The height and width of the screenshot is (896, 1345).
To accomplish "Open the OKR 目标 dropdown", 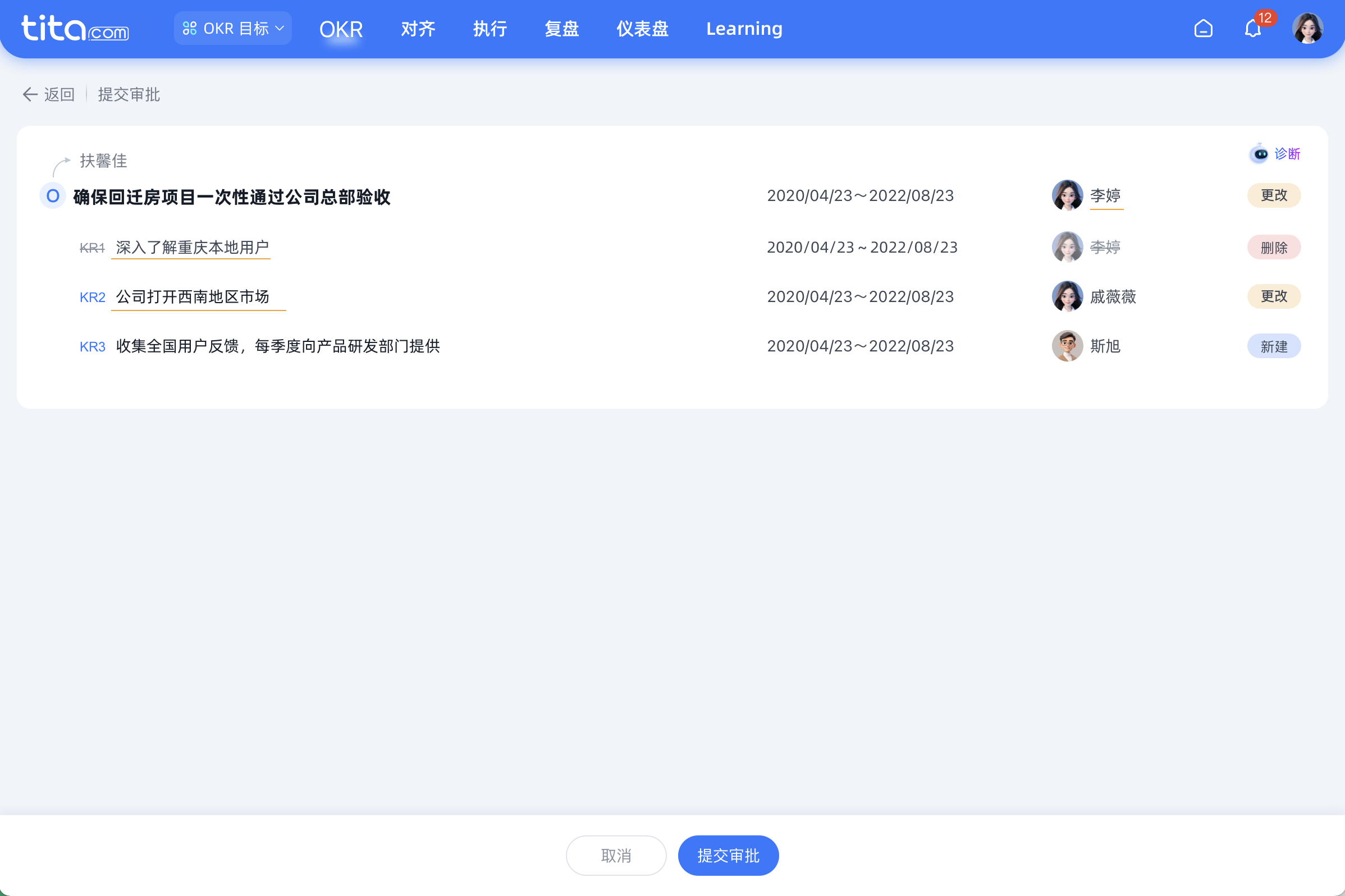I will pyautogui.click(x=232, y=28).
